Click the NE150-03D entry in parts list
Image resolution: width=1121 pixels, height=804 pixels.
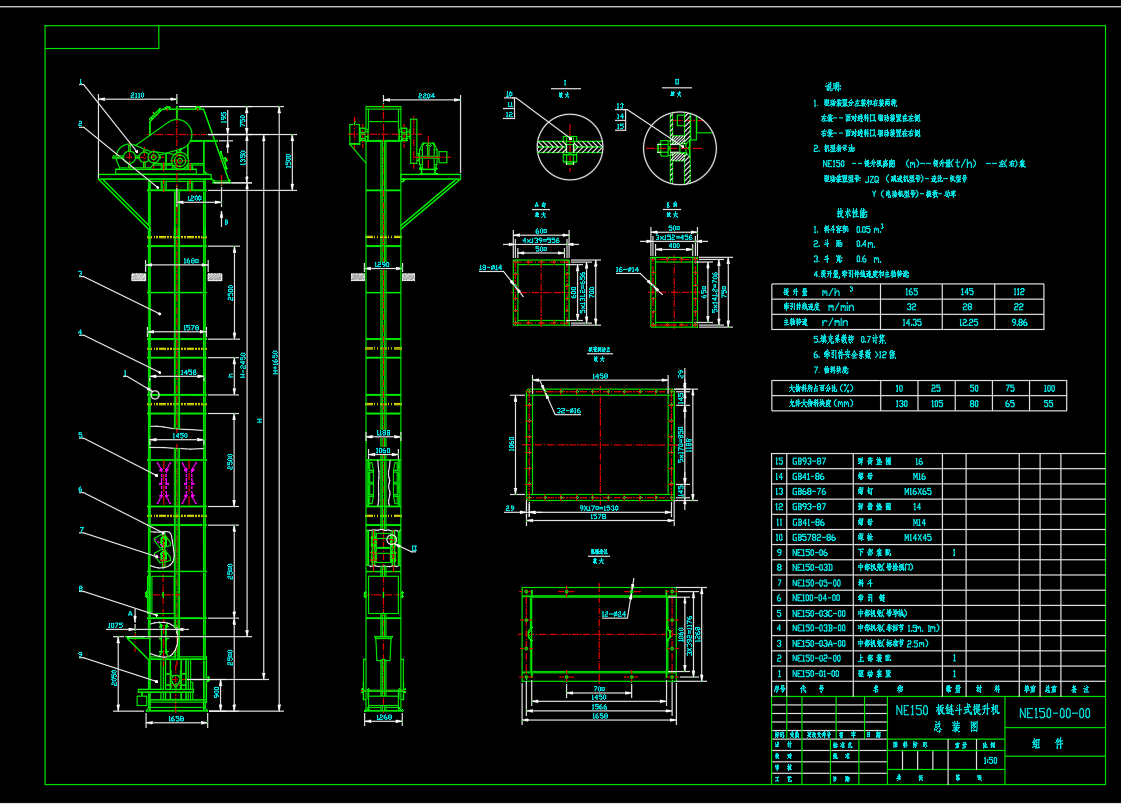812,568
